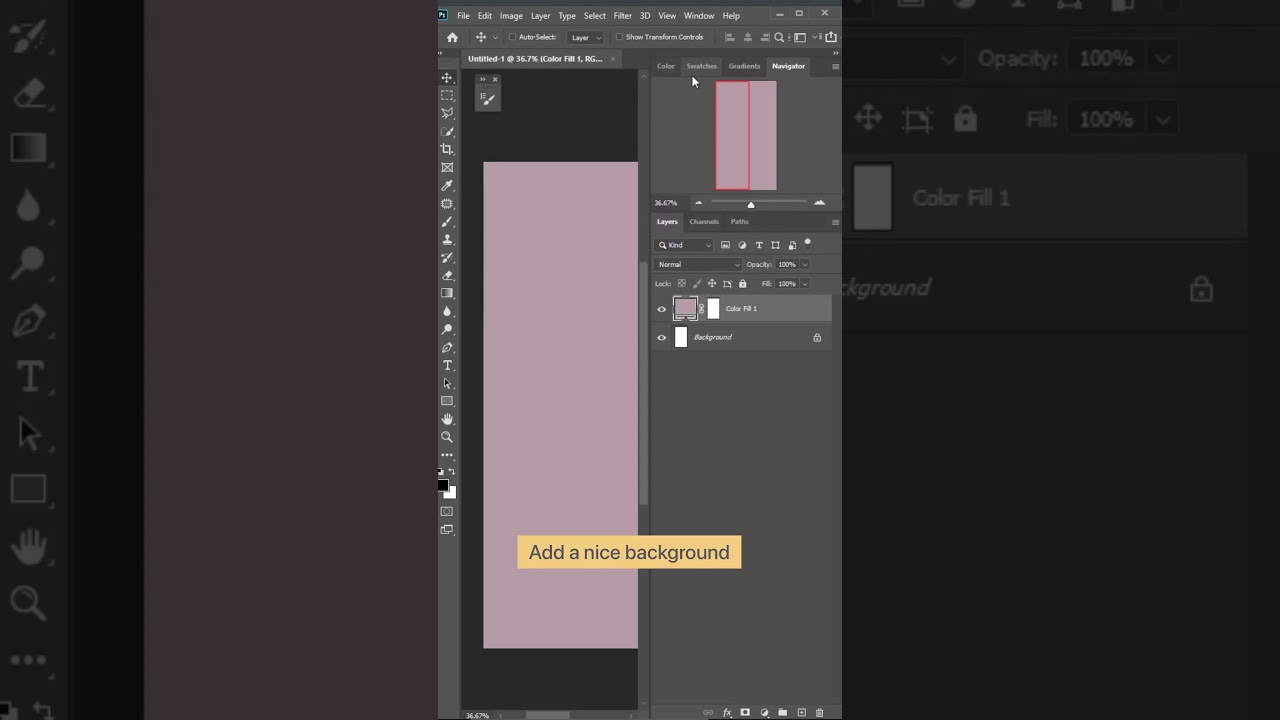Click Create new layer icon
The image size is (1280, 720).
801,713
